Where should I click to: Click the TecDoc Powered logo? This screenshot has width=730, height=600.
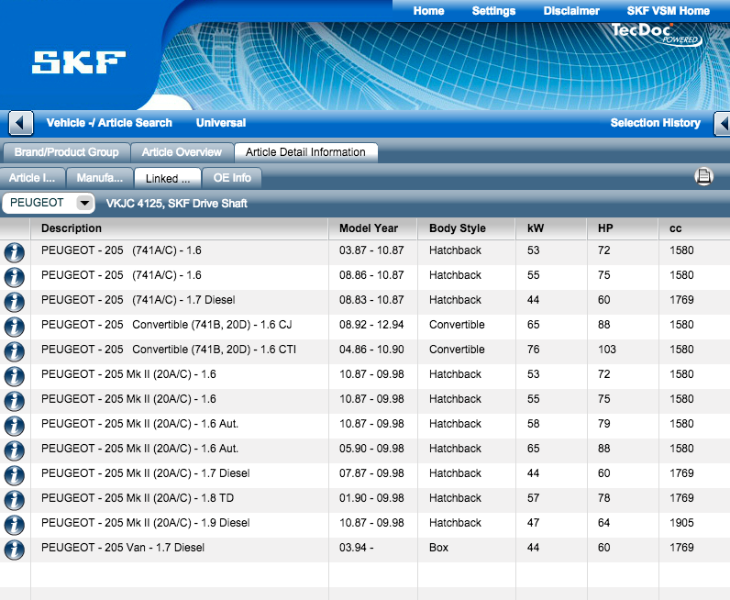click(x=656, y=34)
